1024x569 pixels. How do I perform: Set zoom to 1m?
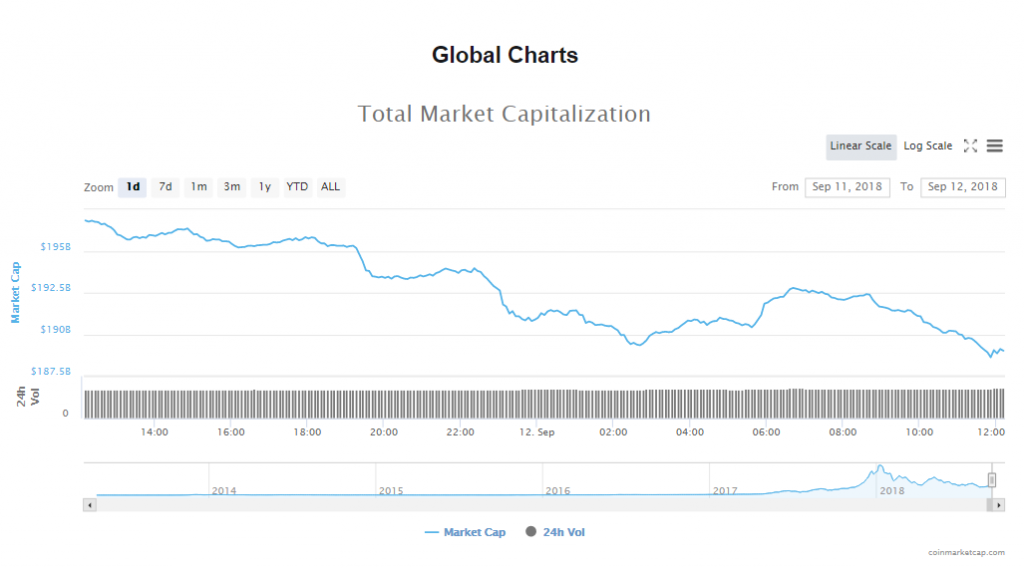pyautogui.click(x=199, y=187)
